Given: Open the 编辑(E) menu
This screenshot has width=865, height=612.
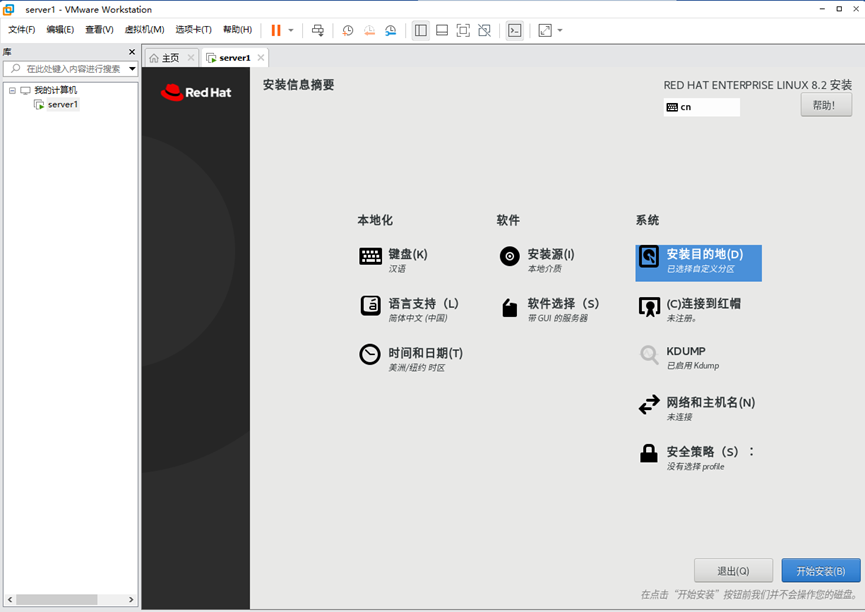Looking at the screenshot, I should [60, 30].
